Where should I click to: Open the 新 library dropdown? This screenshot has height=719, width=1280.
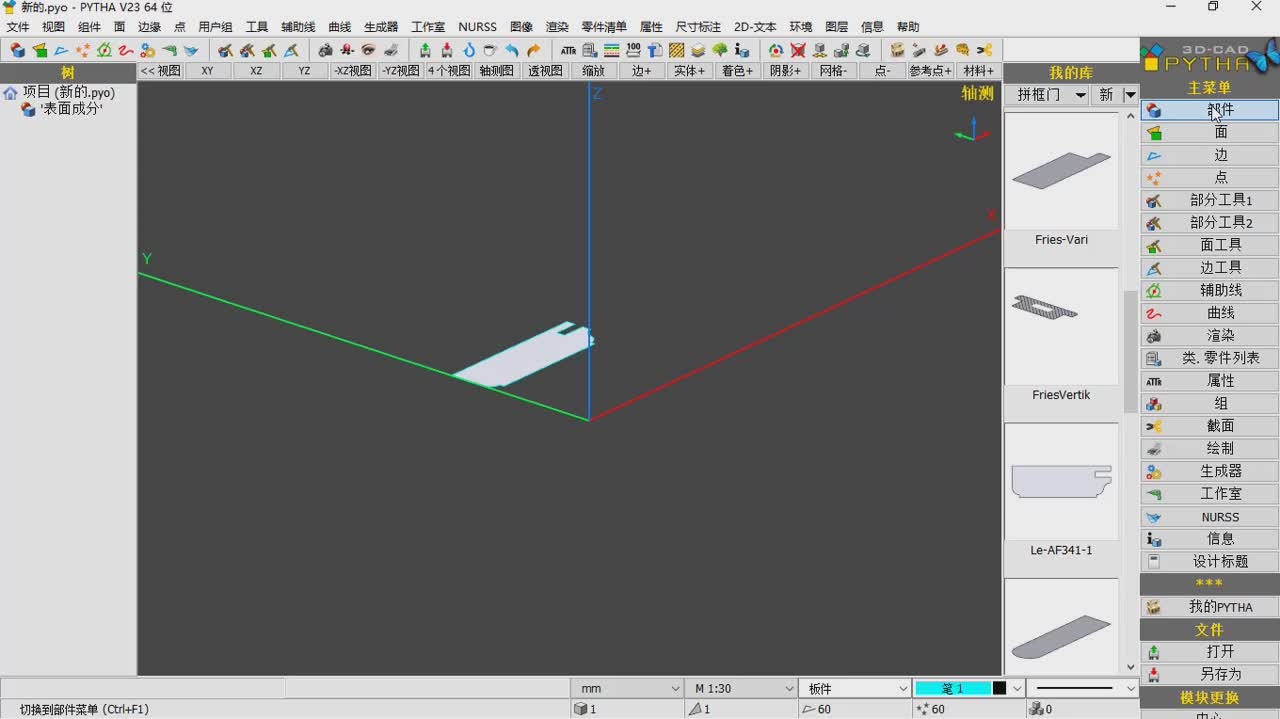point(1117,94)
